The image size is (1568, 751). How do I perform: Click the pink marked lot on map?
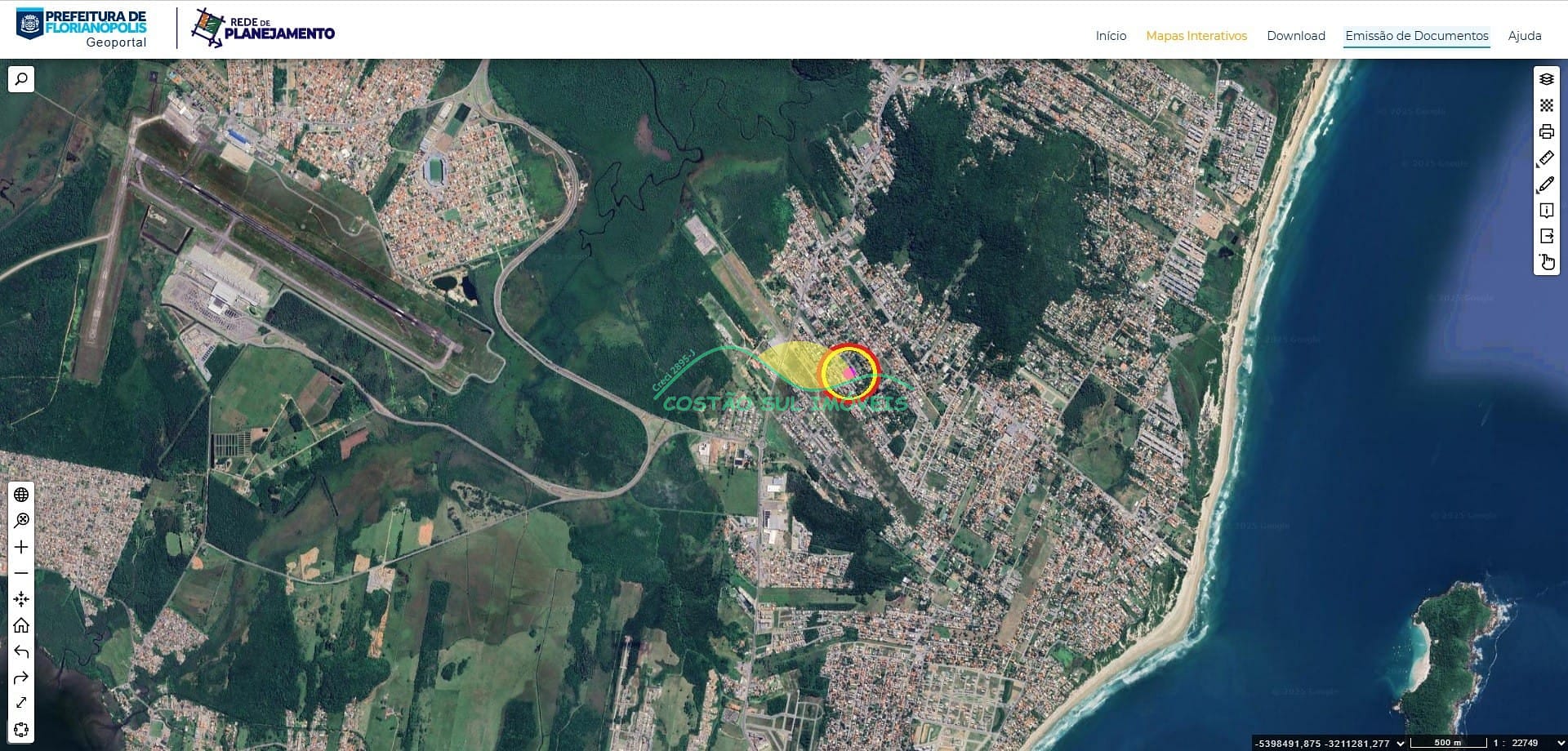(x=849, y=372)
